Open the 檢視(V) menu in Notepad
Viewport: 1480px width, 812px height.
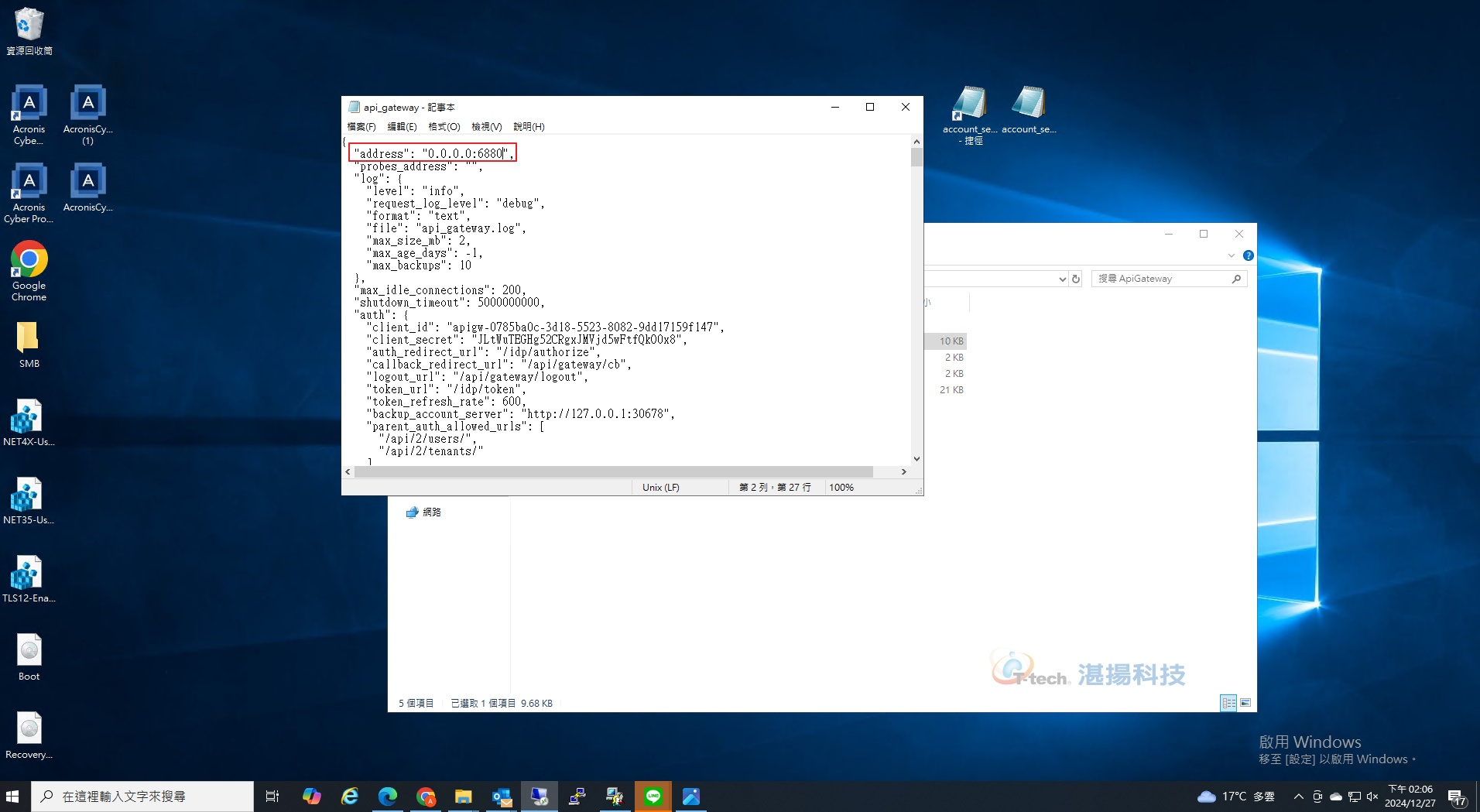(x=486, y=127)
